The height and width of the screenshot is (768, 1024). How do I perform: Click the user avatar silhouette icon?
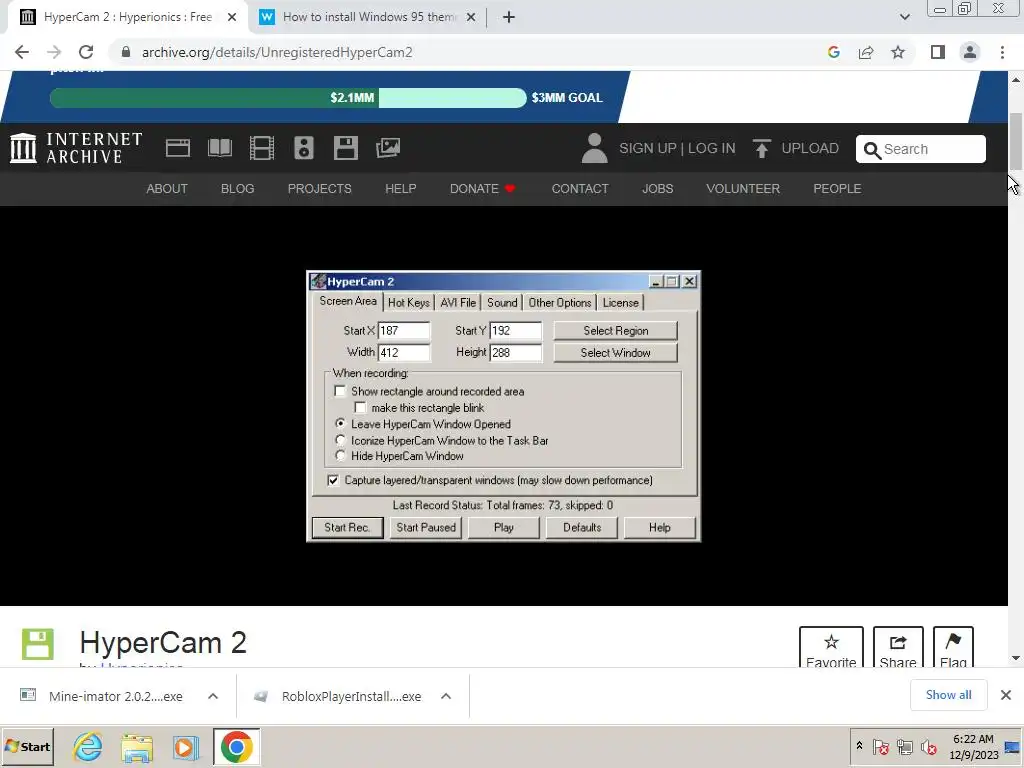(x=594, y=148)
